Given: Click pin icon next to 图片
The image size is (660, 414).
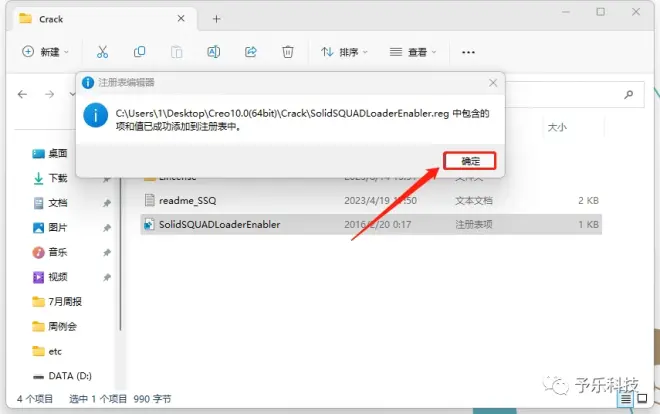Looking at the screenshot, I should click(x=107, y=228).
